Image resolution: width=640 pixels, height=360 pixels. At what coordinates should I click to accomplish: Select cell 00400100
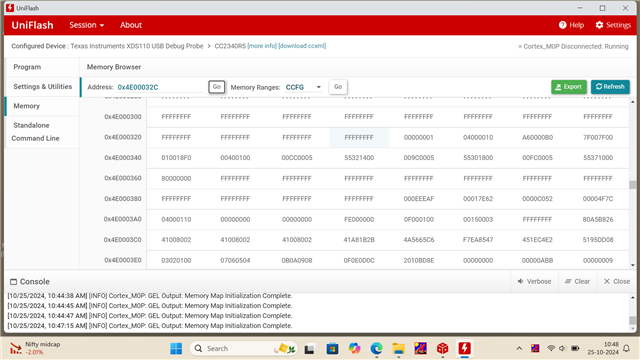(x=235, y=158)
